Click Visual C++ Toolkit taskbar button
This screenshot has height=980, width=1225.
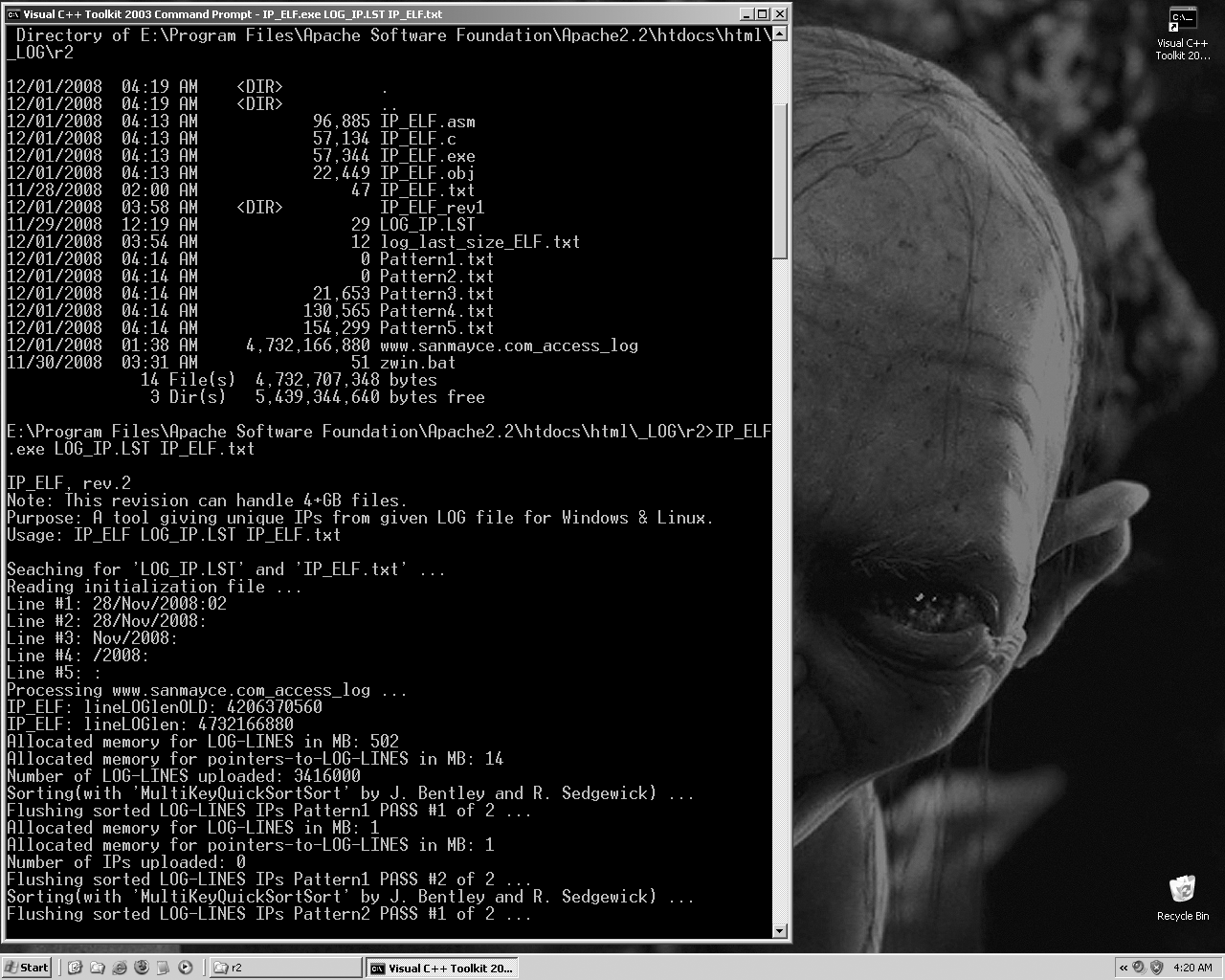tap(443, 968)
